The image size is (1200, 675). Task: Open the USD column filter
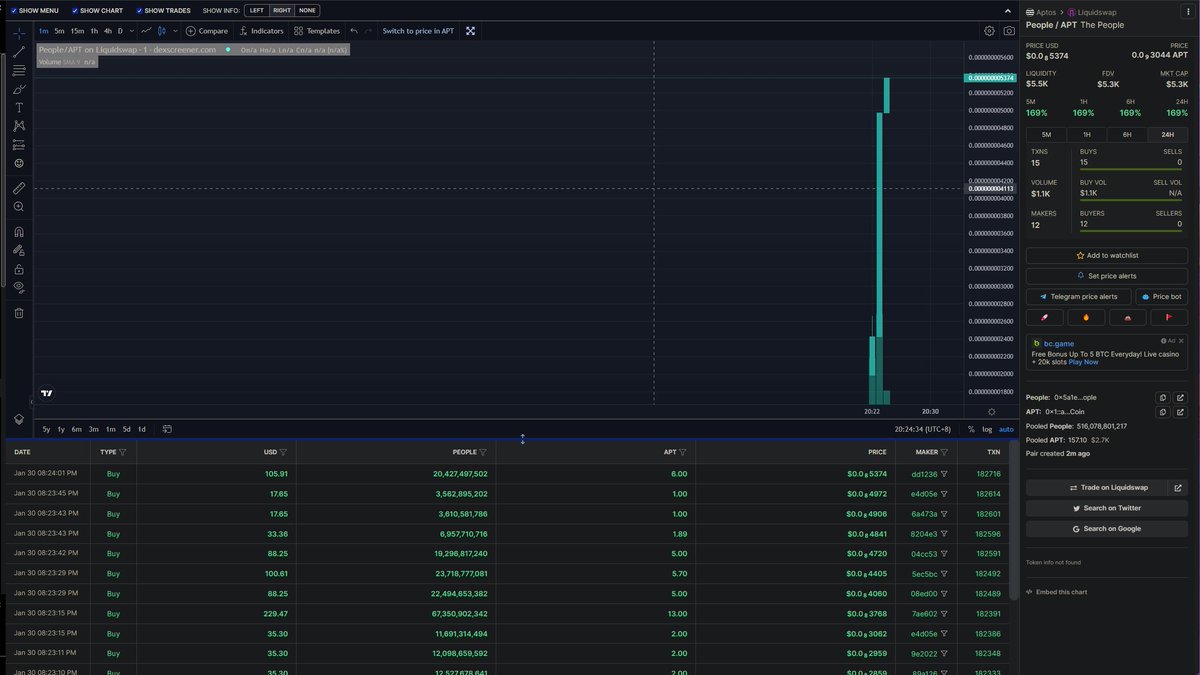pyautogui.click(x=283, y=452)
